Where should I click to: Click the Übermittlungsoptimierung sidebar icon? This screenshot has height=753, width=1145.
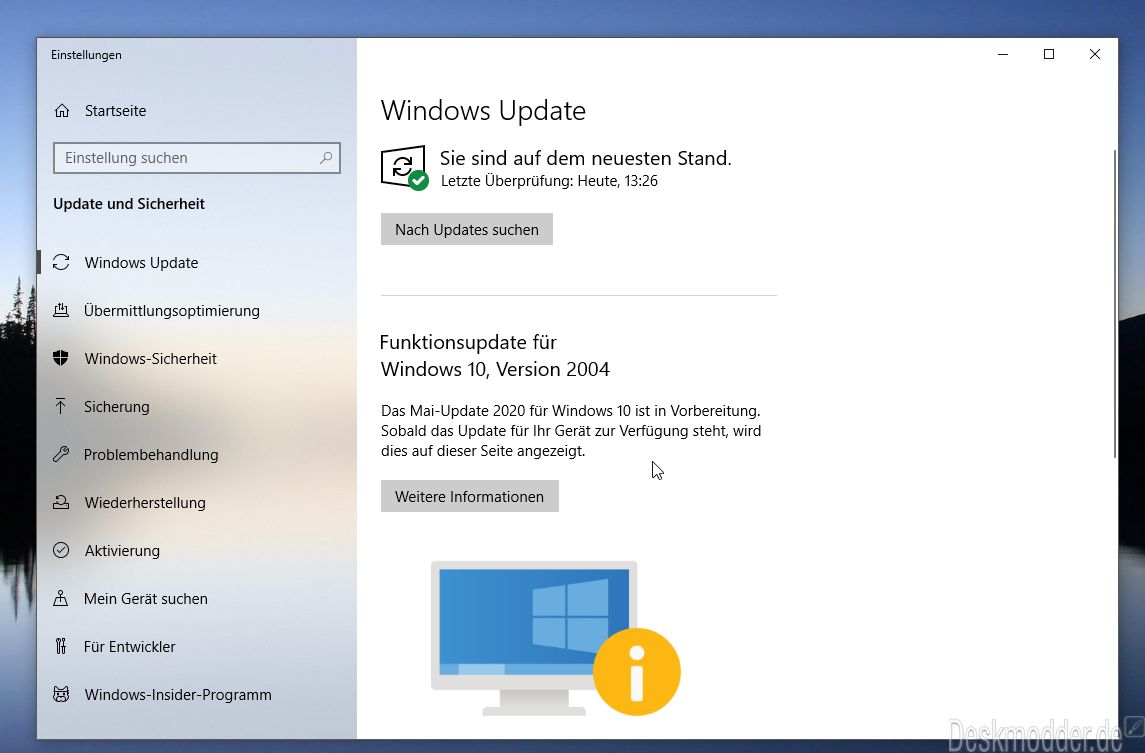coord(61,310)
